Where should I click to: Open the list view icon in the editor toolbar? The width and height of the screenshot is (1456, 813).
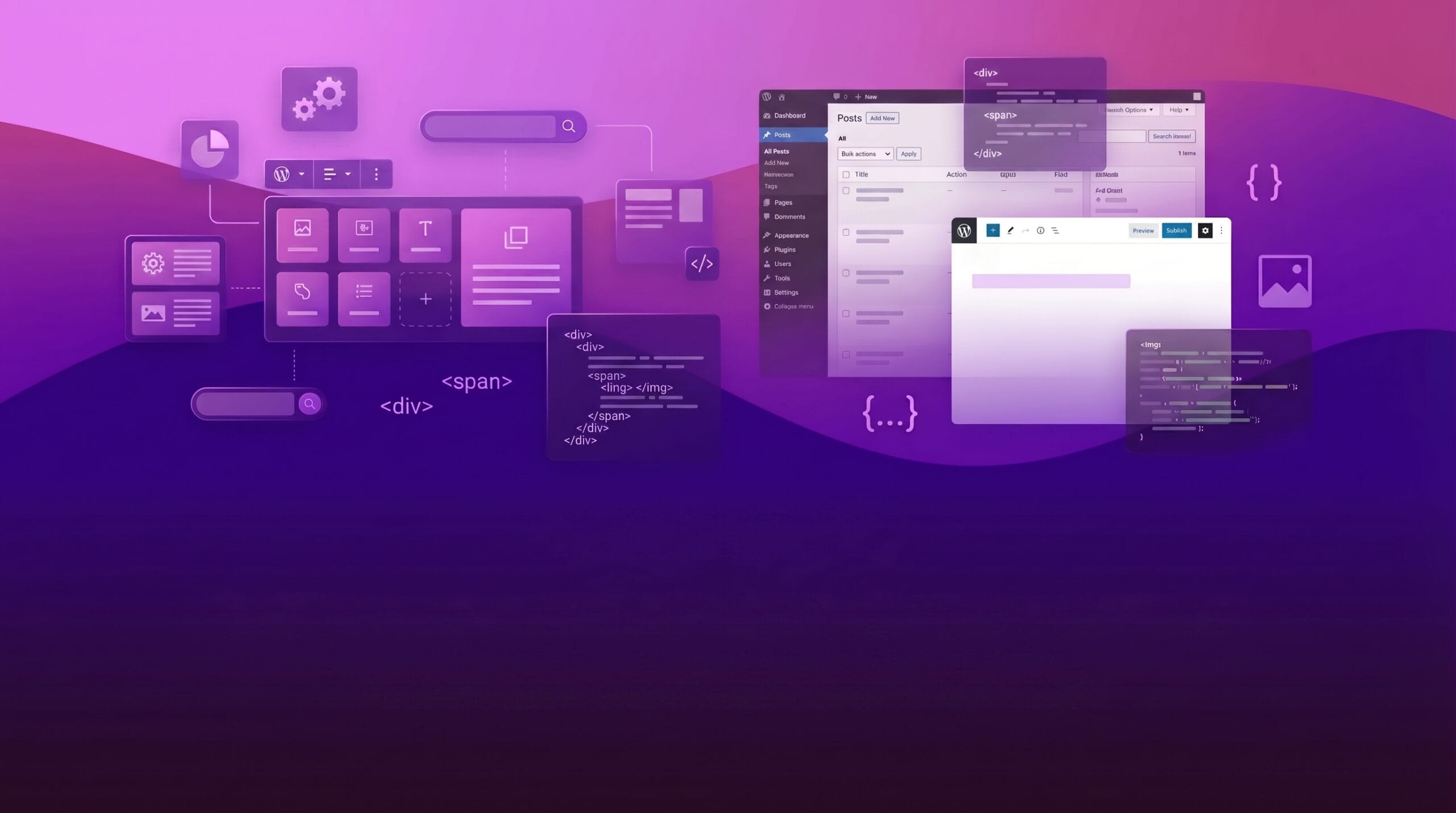click(x=1055, y=230)
